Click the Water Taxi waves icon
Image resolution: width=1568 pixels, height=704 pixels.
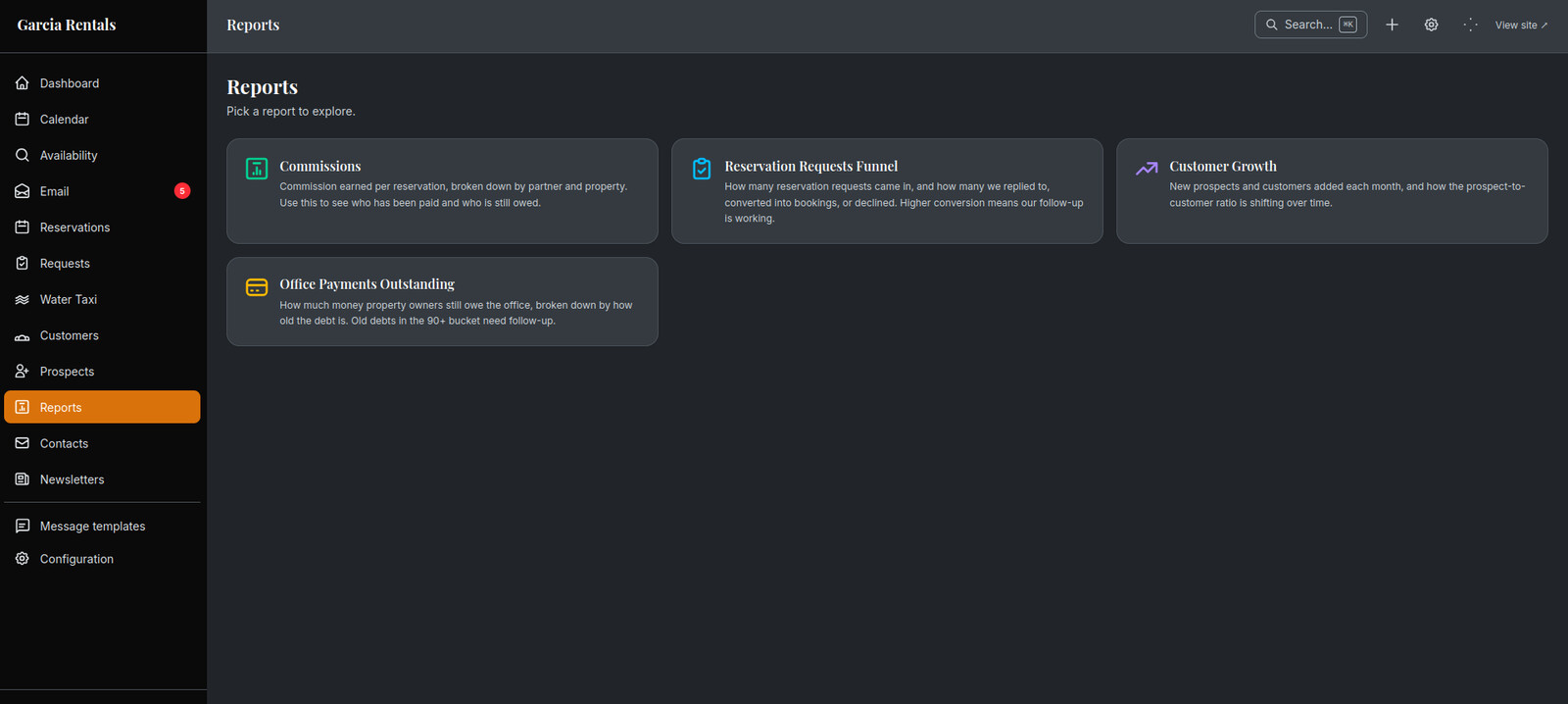[22, 299]
